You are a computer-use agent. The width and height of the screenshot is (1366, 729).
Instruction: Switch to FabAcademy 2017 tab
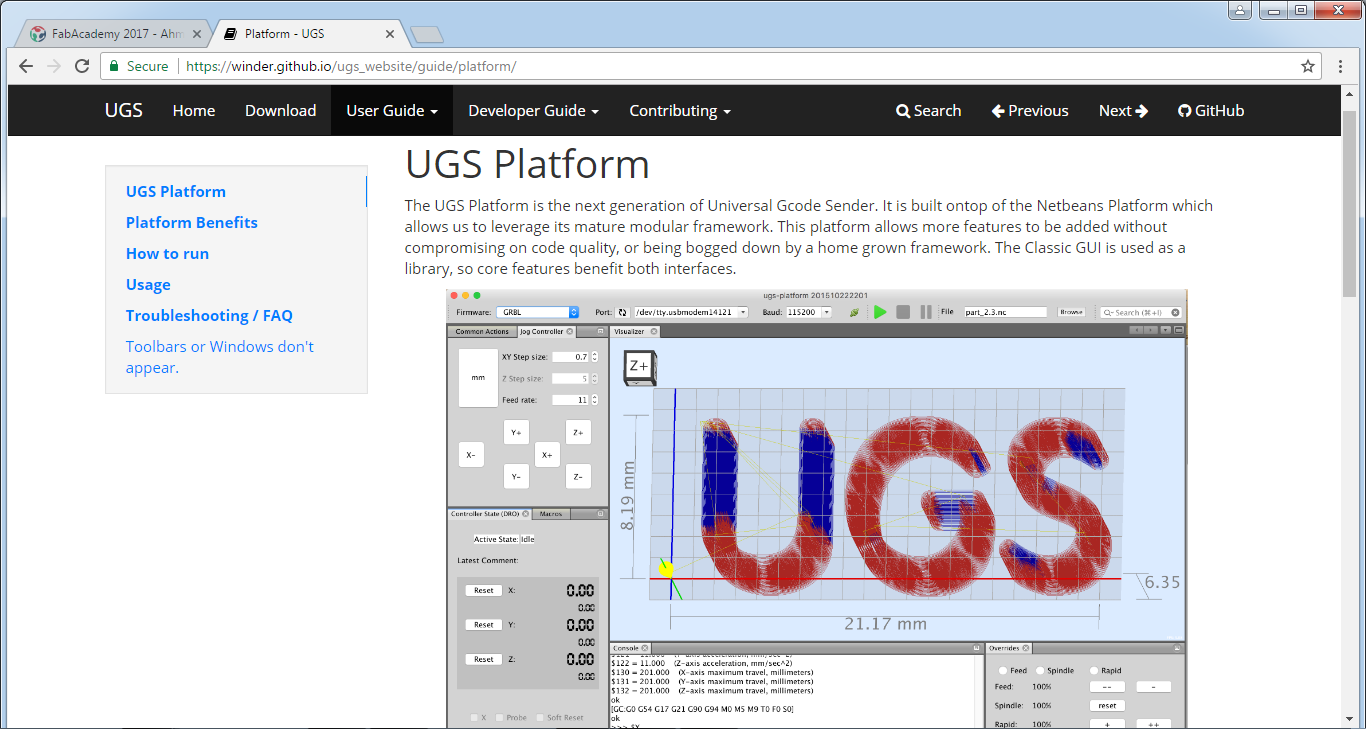pos(116,34)
